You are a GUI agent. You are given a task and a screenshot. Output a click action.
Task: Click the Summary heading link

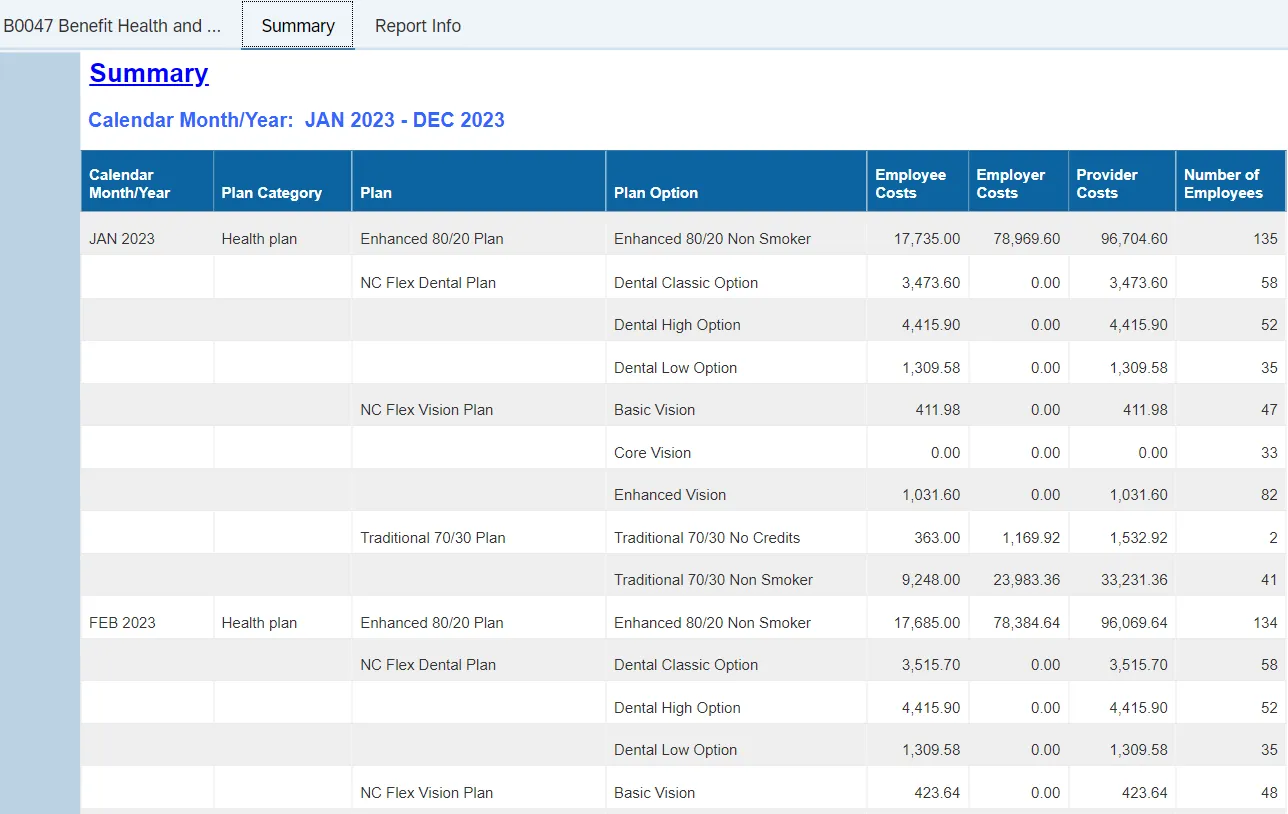point(149,73)
